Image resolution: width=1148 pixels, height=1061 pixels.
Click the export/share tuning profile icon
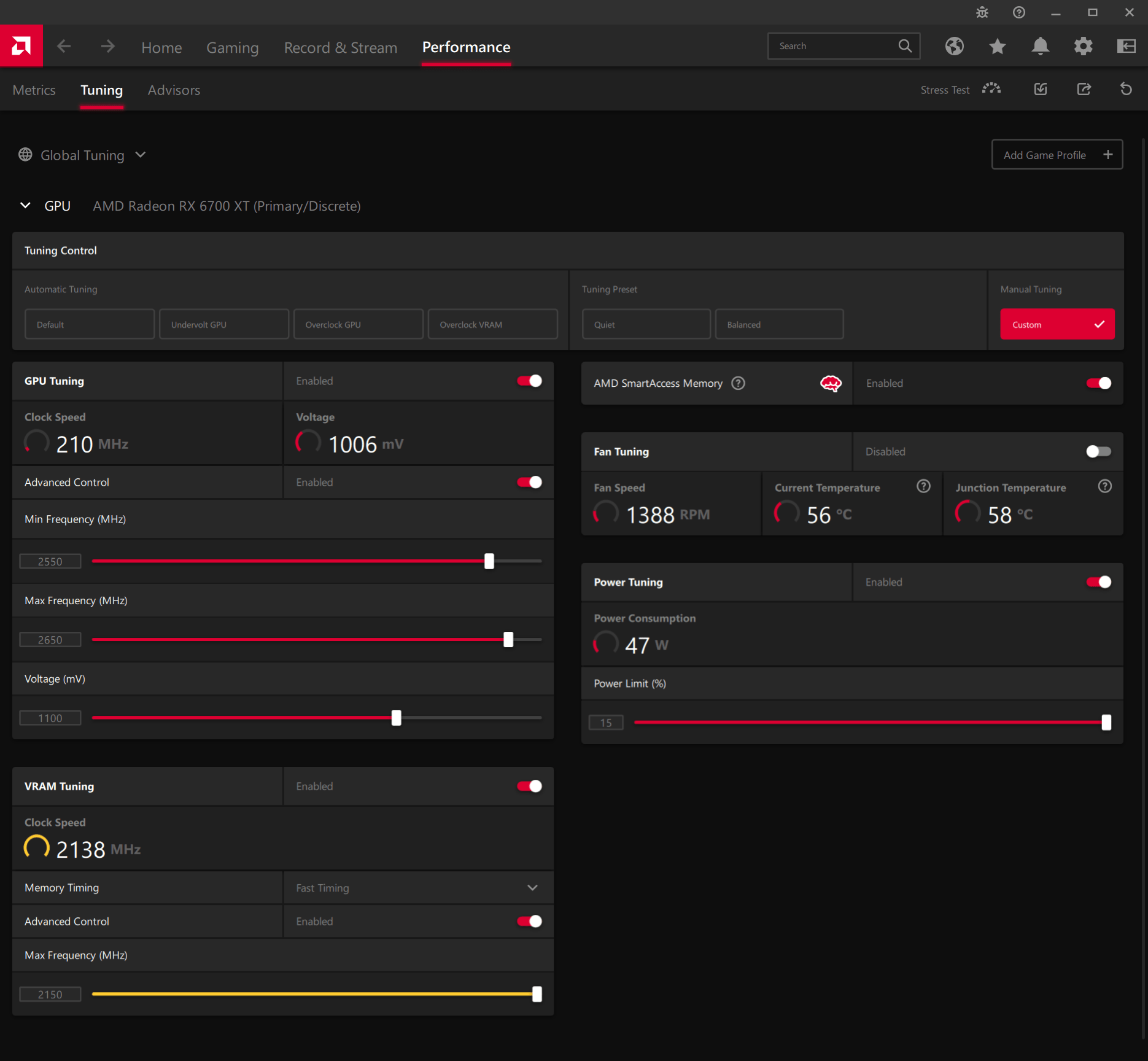1084,89
